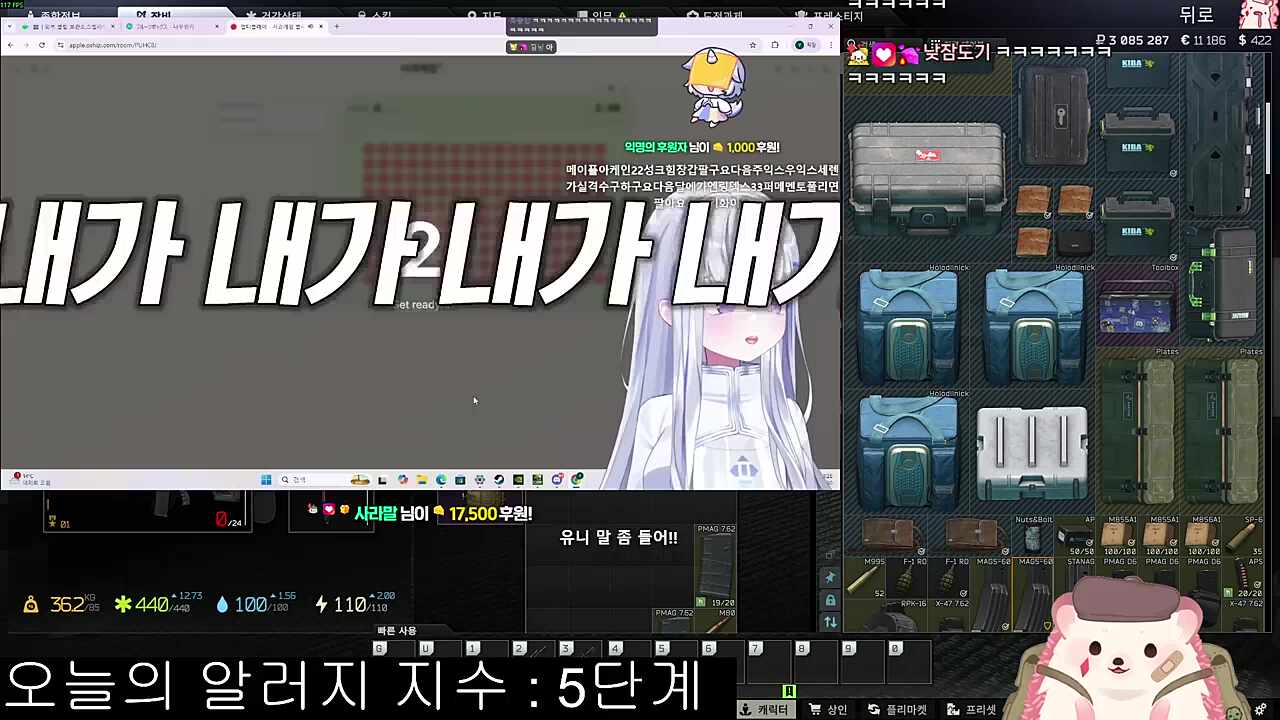Select the Toolbox item in stash
The height and width of the screenshot is (720, 1280).
tap(1137, 306)
